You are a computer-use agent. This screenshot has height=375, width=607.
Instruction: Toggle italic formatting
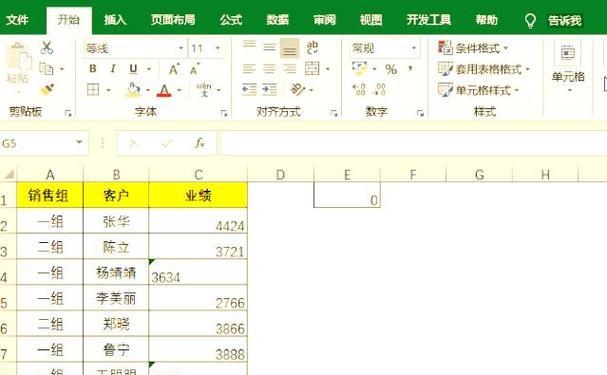coord(113,69)
